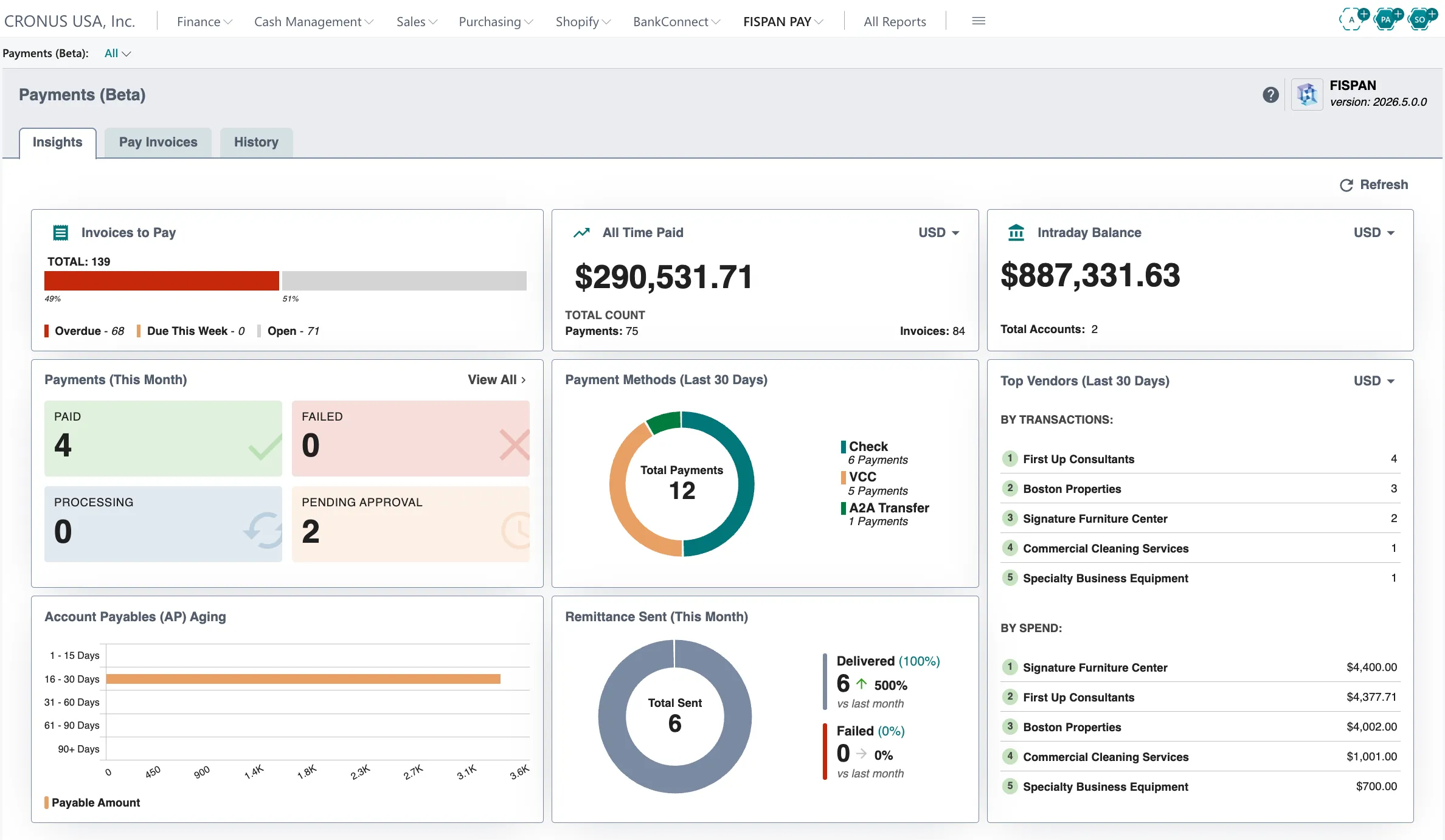Change currency in Top Vendors card

[x=1374, y=381]
